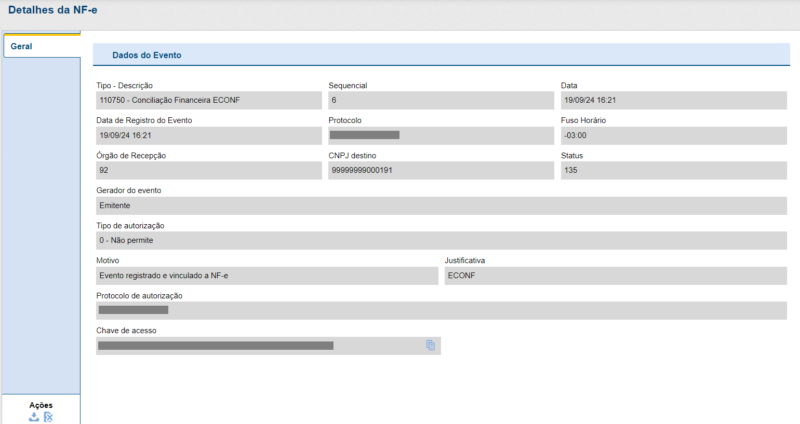Click the Motivo field

tap(267, 275)
